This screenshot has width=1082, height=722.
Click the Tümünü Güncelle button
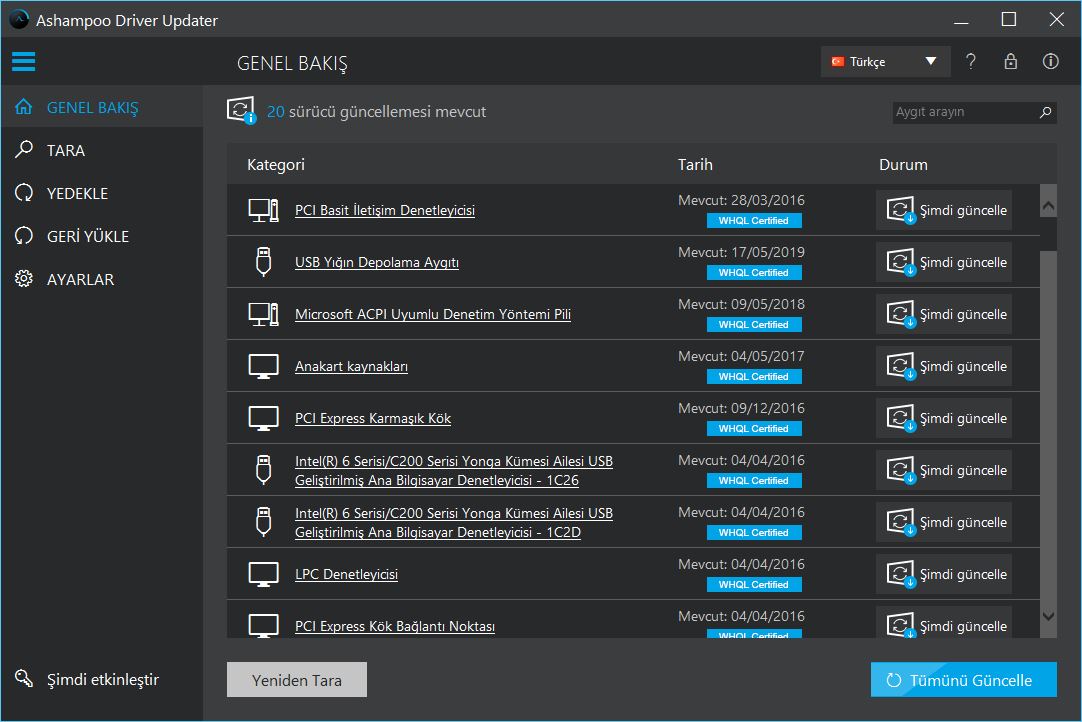pos(963,680)
